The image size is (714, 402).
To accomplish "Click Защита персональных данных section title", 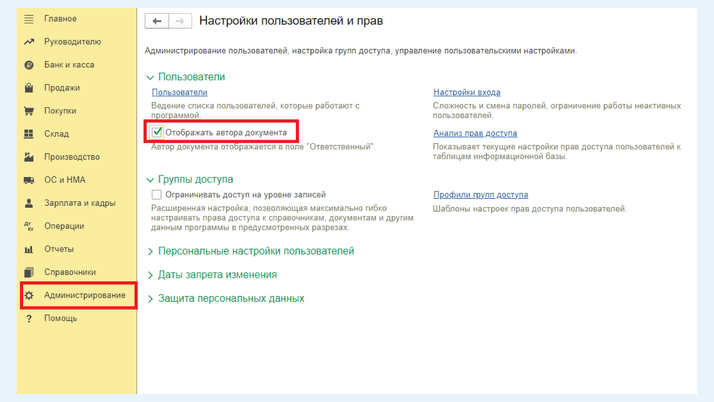I will coord(231,299).
